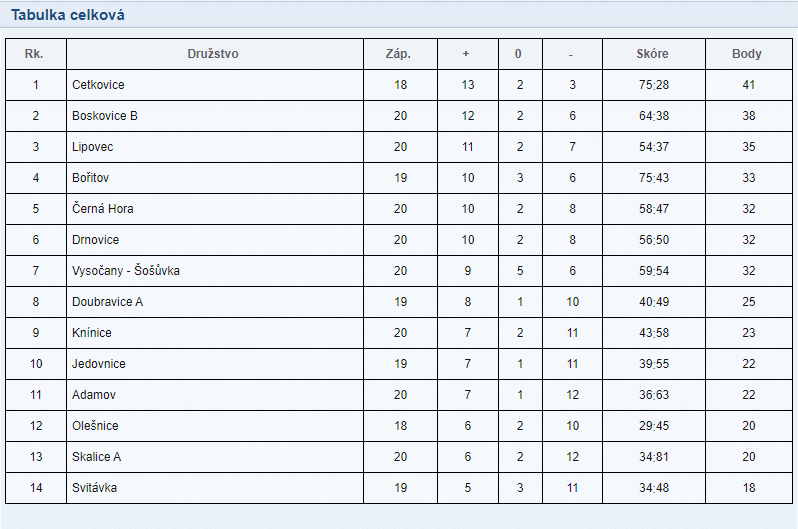Screen dimensions: 798x529
Task: Click the Tabulka celková heading
Action: [x=68, y=15]
